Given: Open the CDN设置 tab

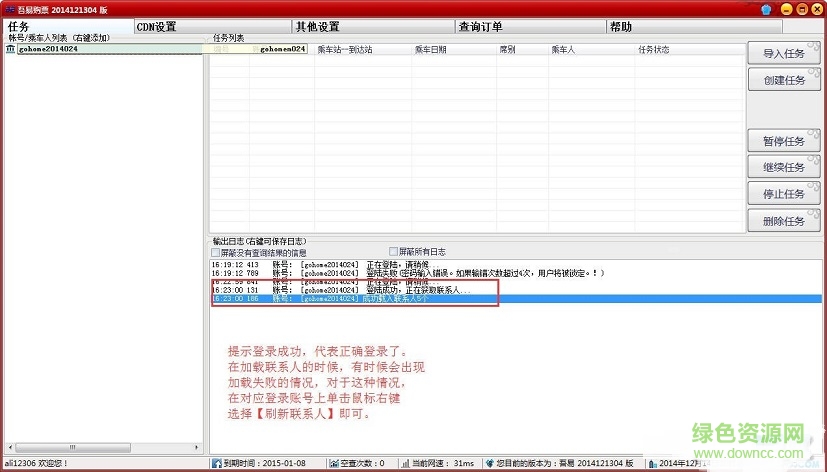Looking at the screenshot, I should click(x=213, y=26).
